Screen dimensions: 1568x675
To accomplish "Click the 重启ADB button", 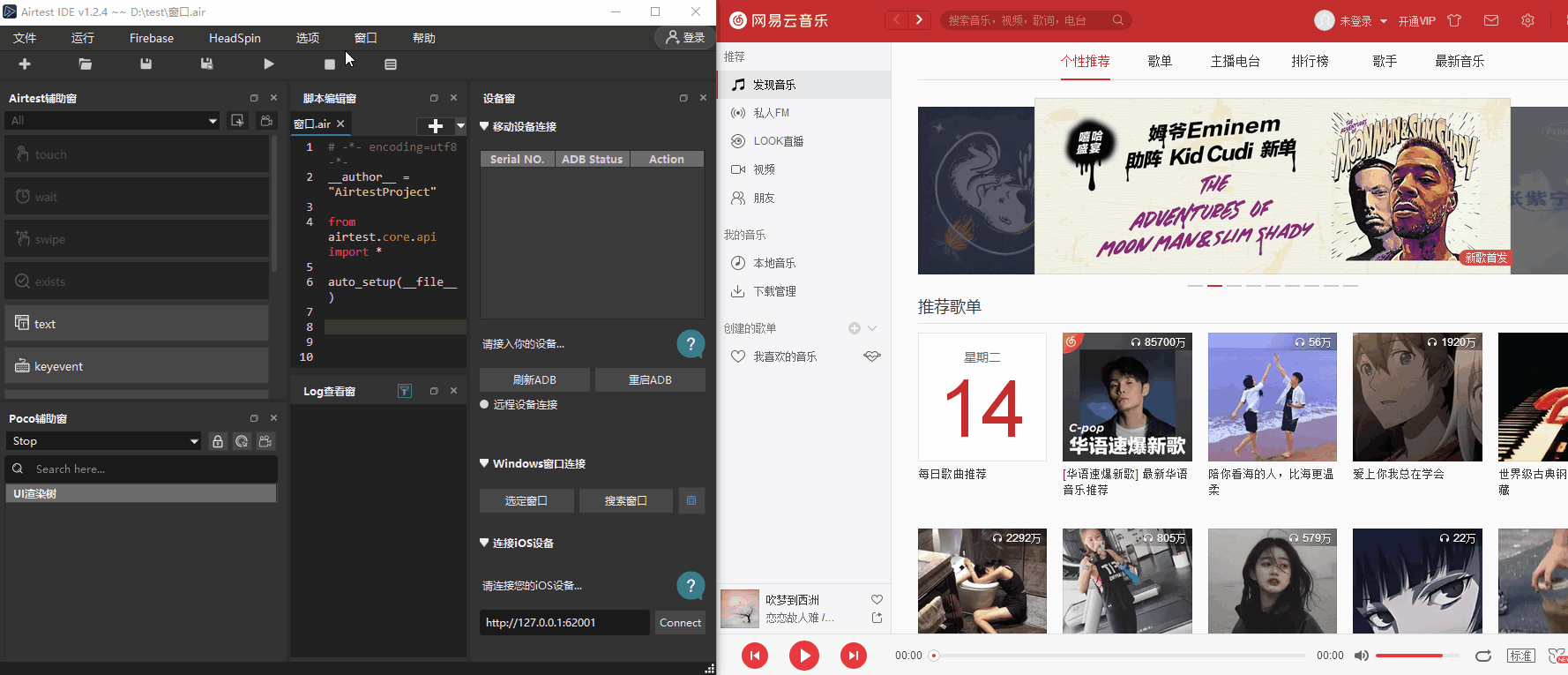I will 650,379.
